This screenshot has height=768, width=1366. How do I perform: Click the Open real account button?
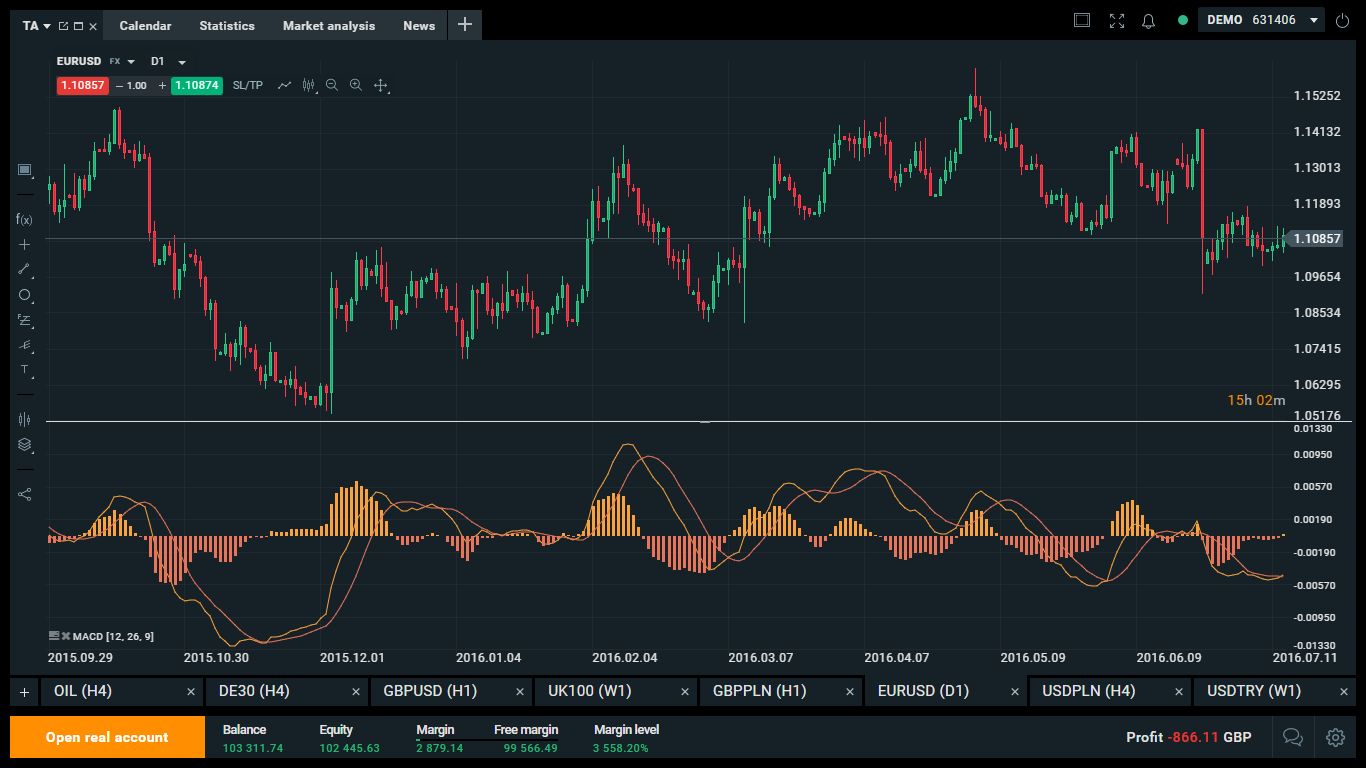click(x=107, y=737)
